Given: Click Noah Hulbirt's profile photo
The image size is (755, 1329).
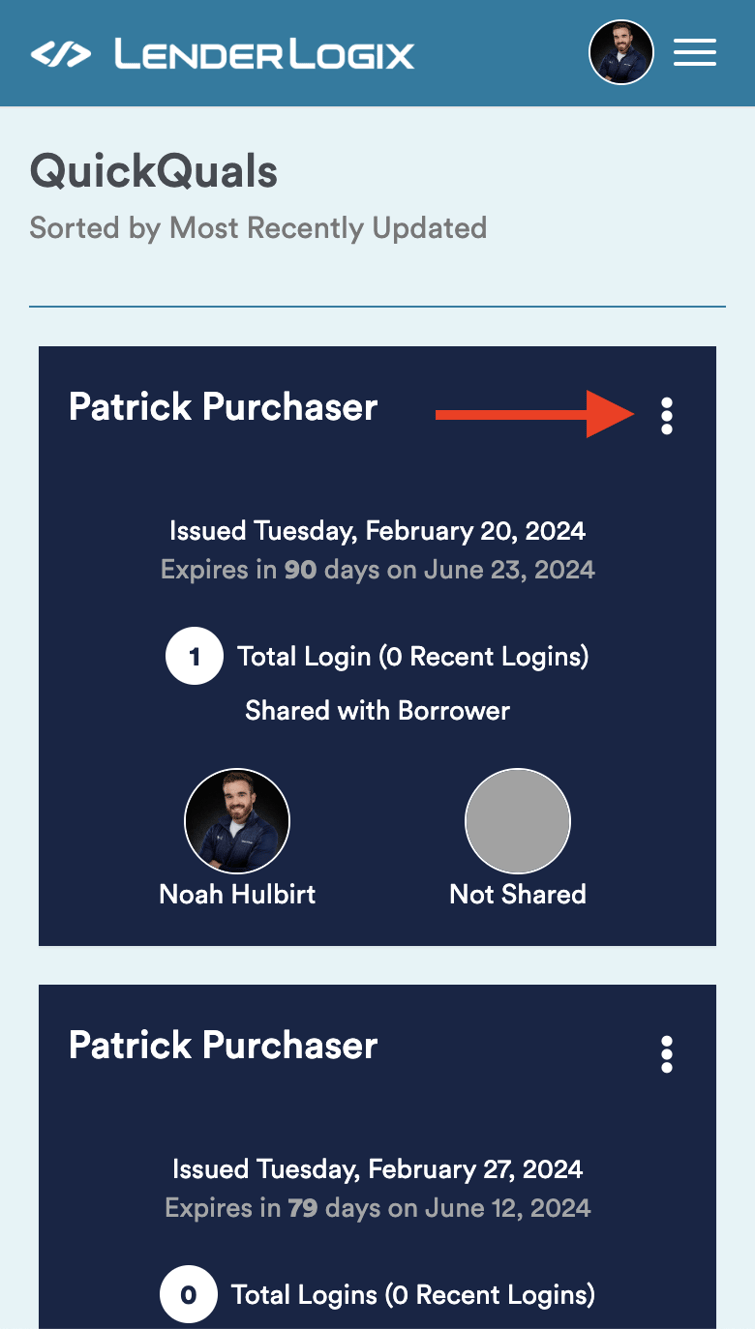Looking at the screenshot, I should pyautogui.click(x=237, y=821).
